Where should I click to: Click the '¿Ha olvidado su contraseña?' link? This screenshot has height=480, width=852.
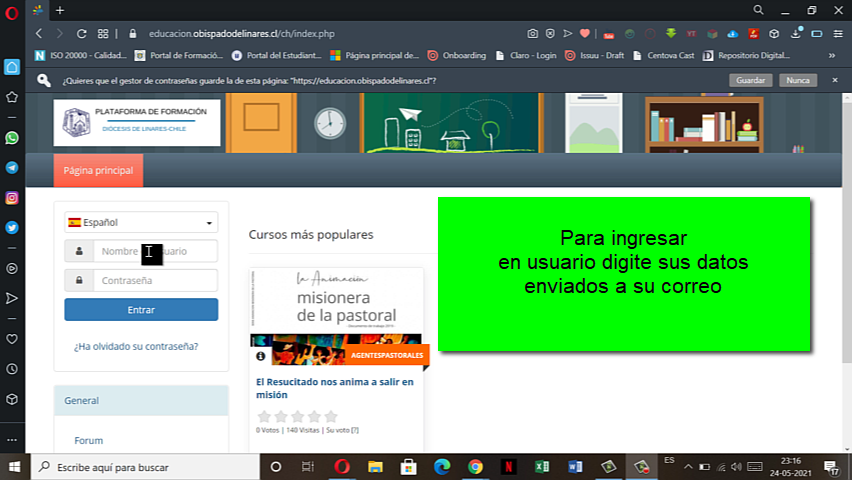136,347
